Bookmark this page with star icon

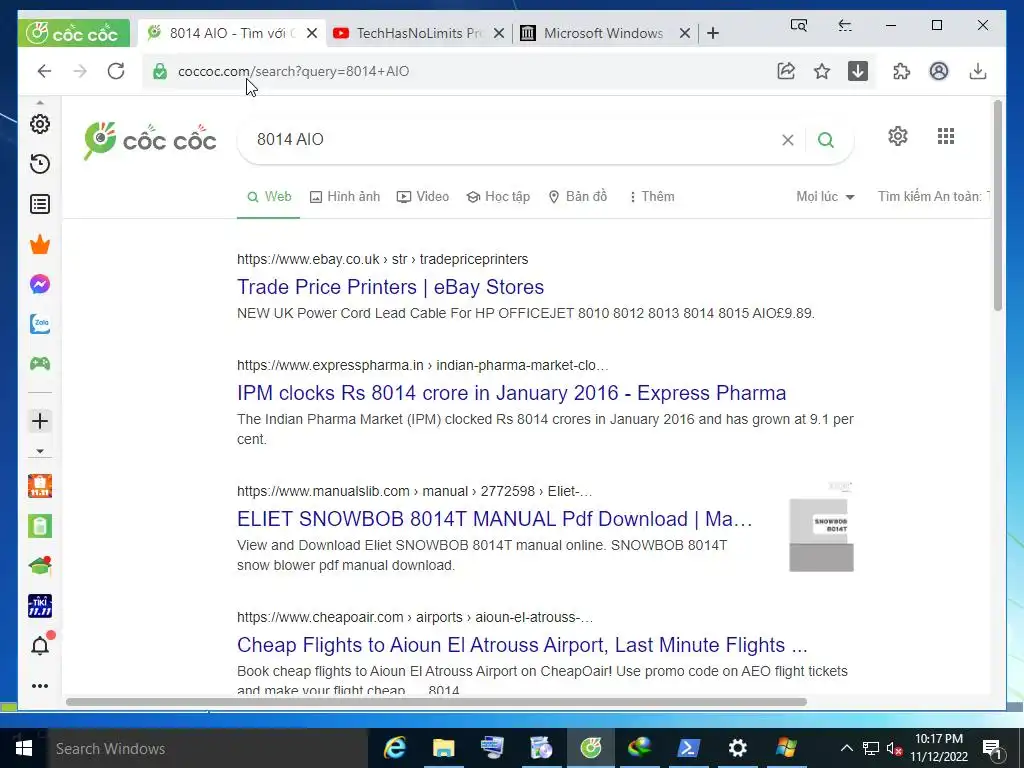[x=822, y=71]
